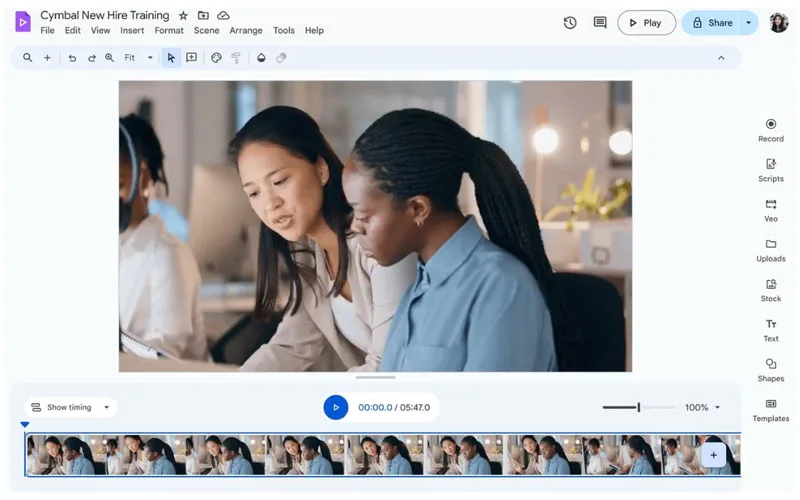Open the version history clock icon

click(570, 22)
